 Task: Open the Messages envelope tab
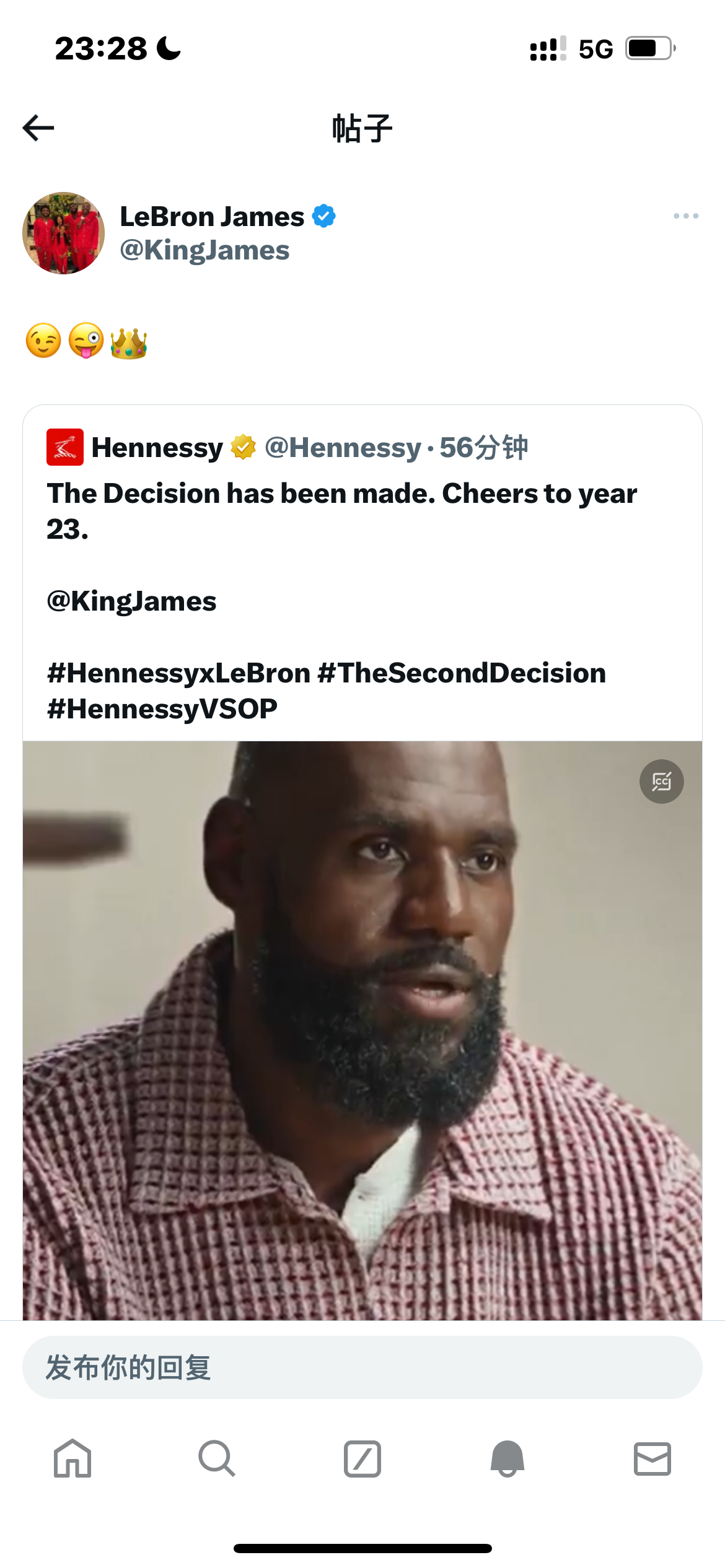pos(652,1458)
